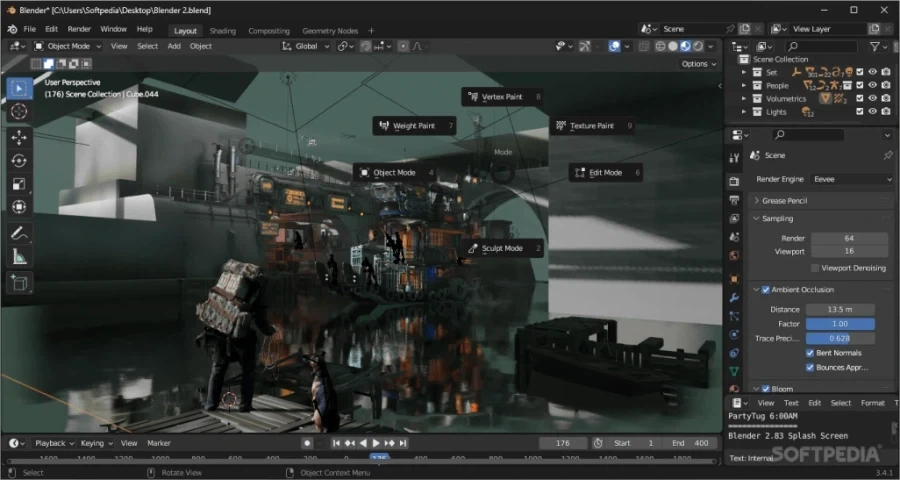Screen dimensions: 900x480
Task: Open the Physics properties tab
Action: point(734,334)
